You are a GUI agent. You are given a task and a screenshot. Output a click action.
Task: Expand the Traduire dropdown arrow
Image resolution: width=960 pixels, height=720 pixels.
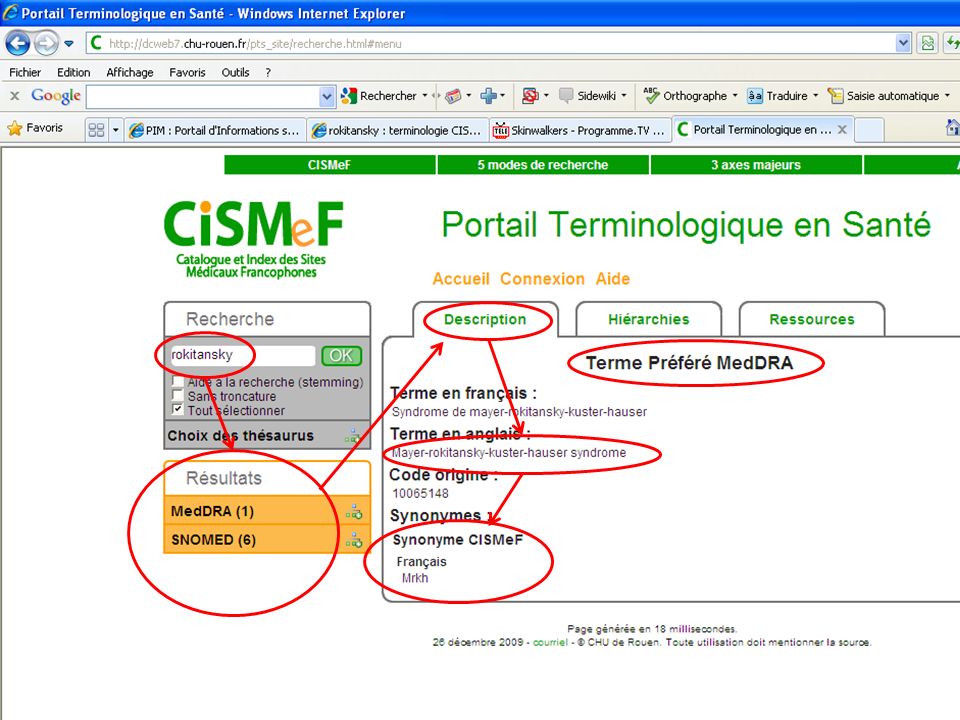pyautogui.click(x=815, y=96)
